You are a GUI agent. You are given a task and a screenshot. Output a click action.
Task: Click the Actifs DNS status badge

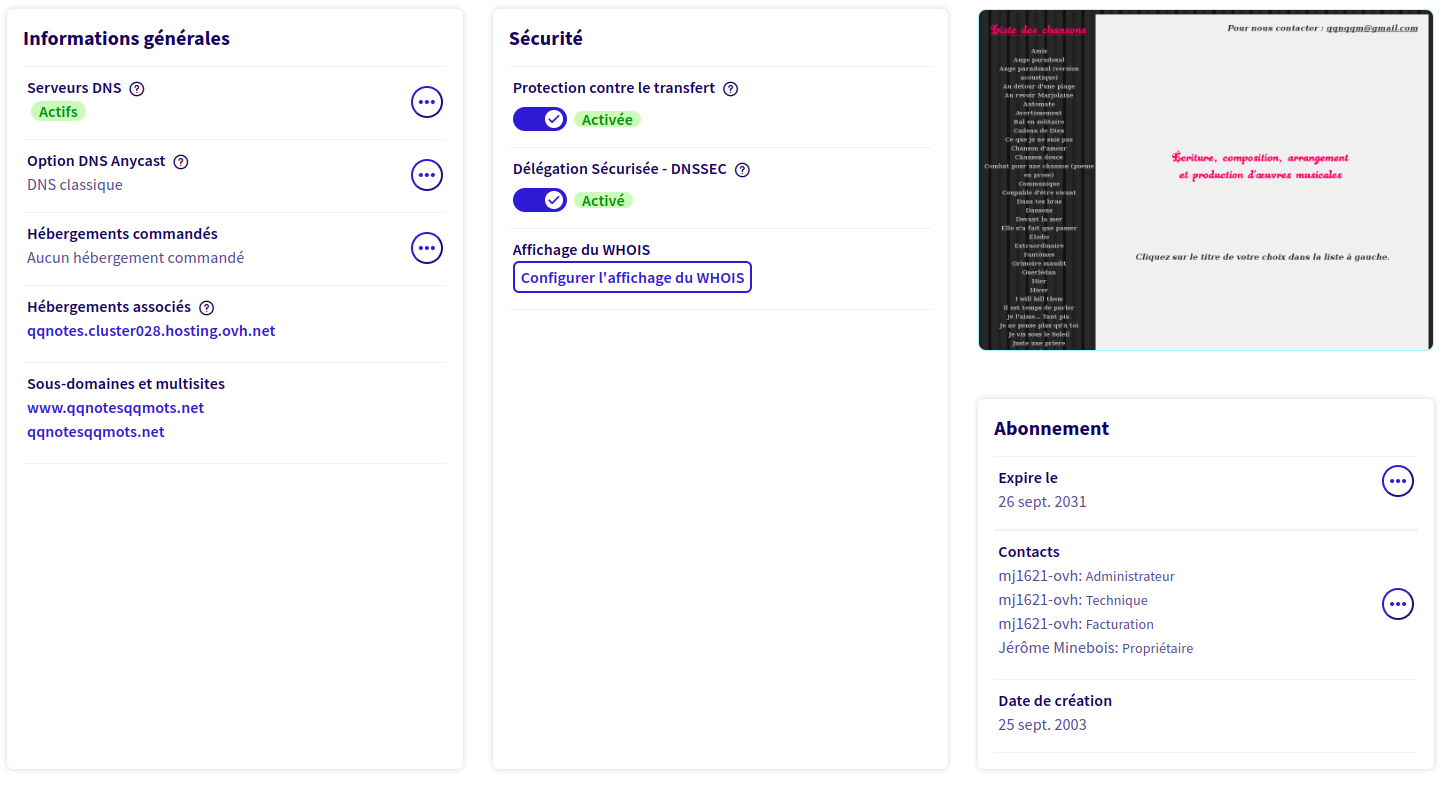click(x=58, y=112)
